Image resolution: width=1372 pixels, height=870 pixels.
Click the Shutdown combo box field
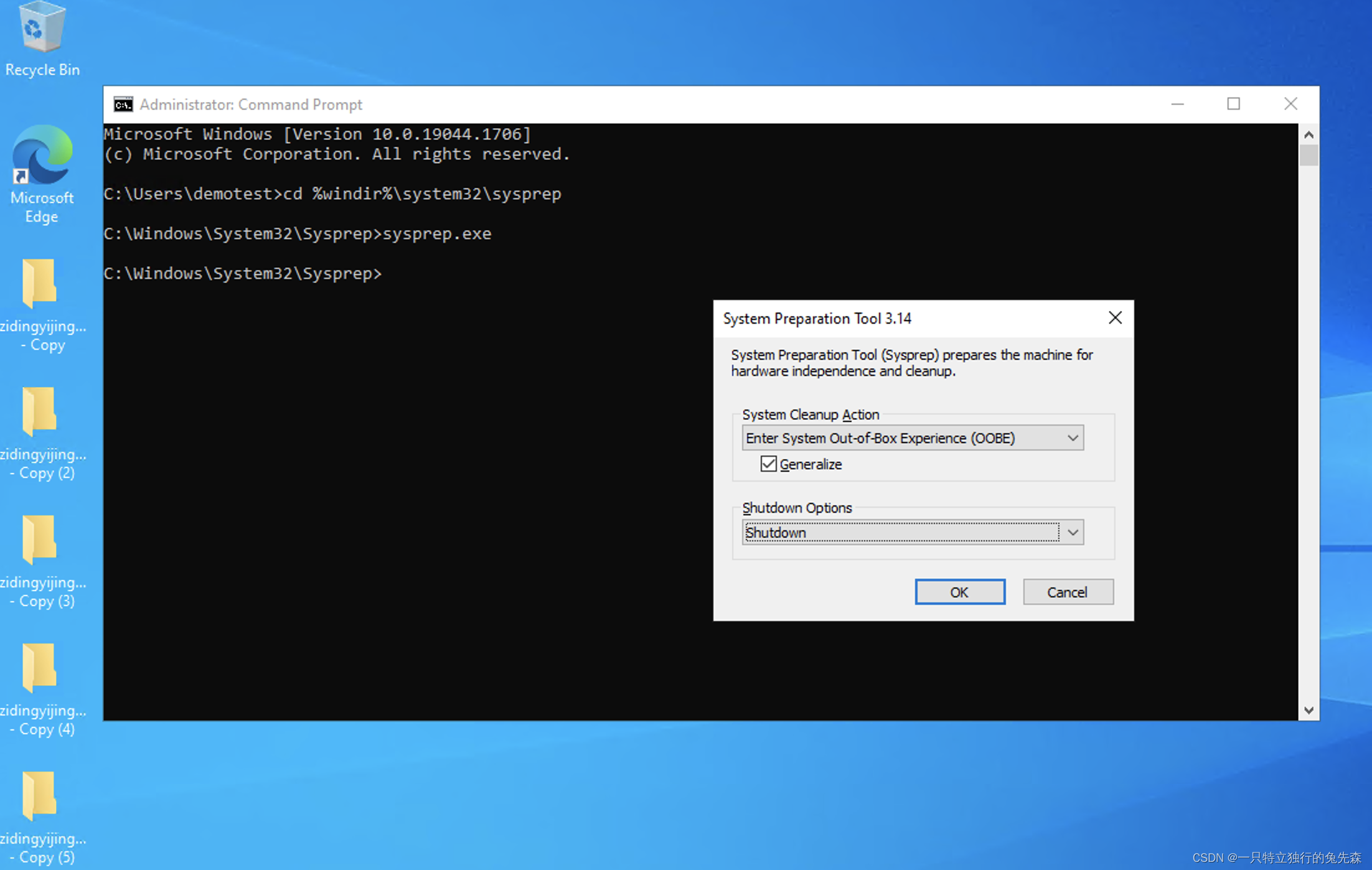pos(900,533)
